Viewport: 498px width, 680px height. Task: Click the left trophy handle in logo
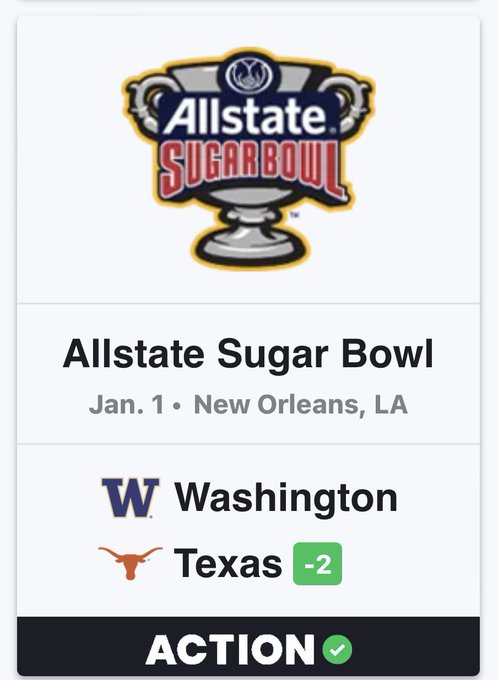tap(144, 101)
